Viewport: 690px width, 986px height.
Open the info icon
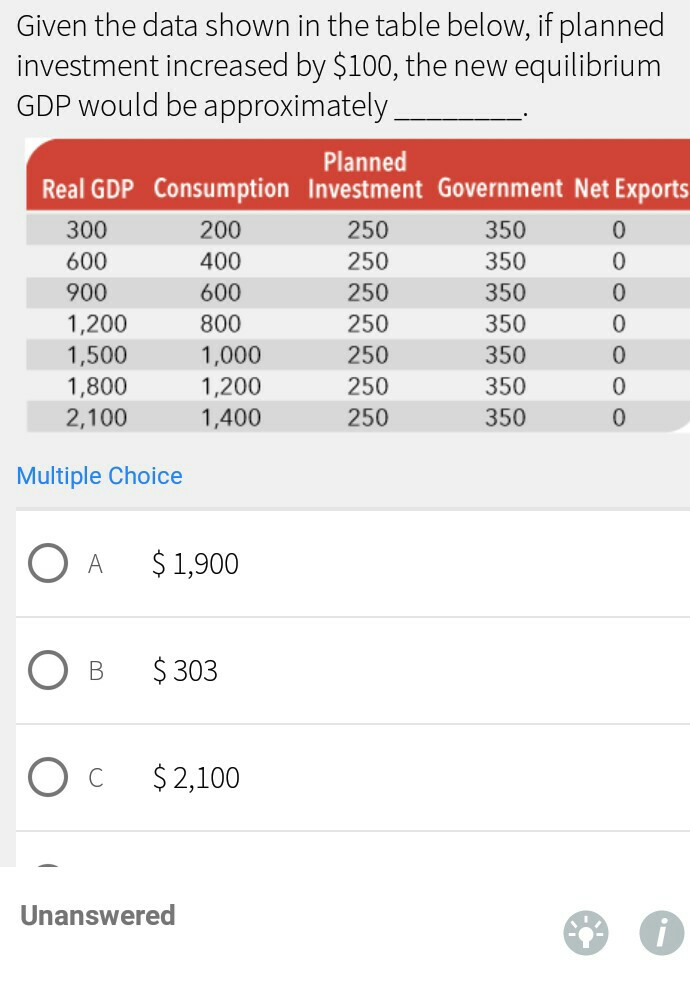(x=662, y=933)
